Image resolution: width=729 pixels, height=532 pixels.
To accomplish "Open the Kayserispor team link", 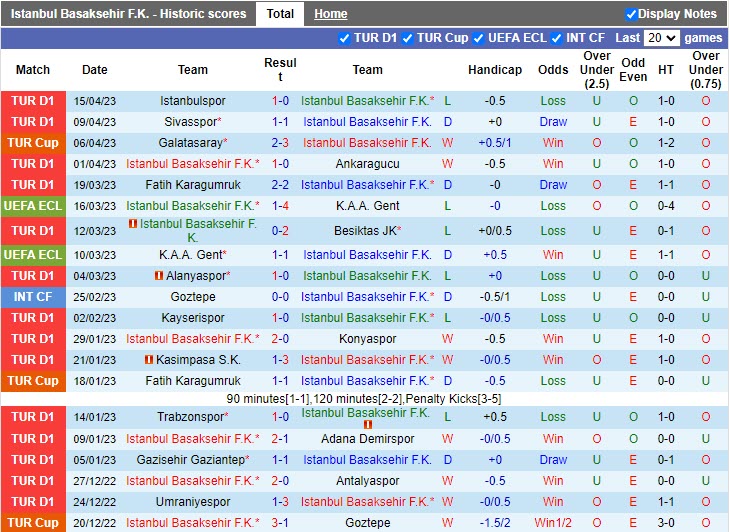I will click(x=192, y=318).
